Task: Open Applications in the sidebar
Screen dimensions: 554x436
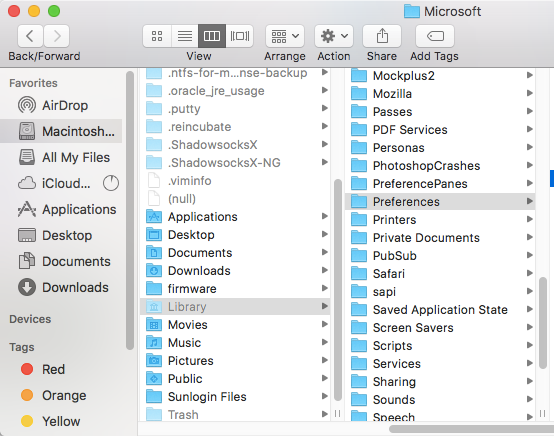Action: point(61,210)
